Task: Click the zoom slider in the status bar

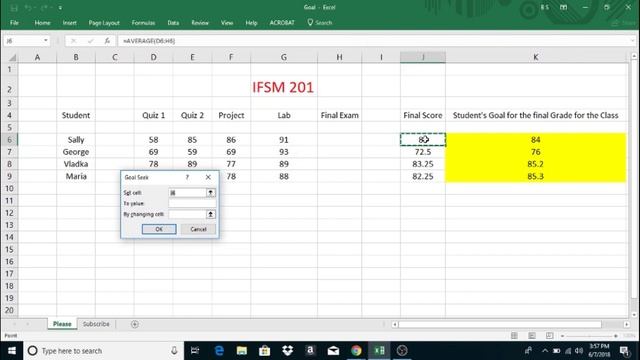Action: (589, 336)
